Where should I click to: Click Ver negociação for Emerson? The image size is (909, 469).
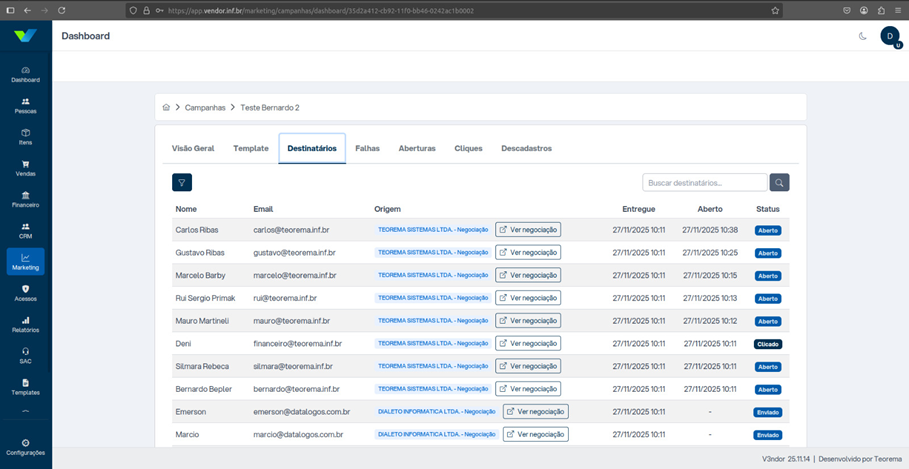click(536, 412)
